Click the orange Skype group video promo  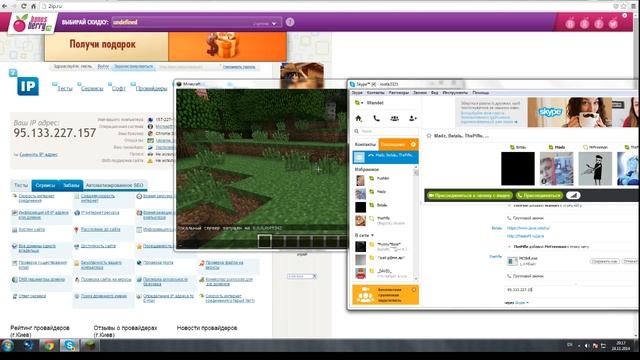click(385, 295)
